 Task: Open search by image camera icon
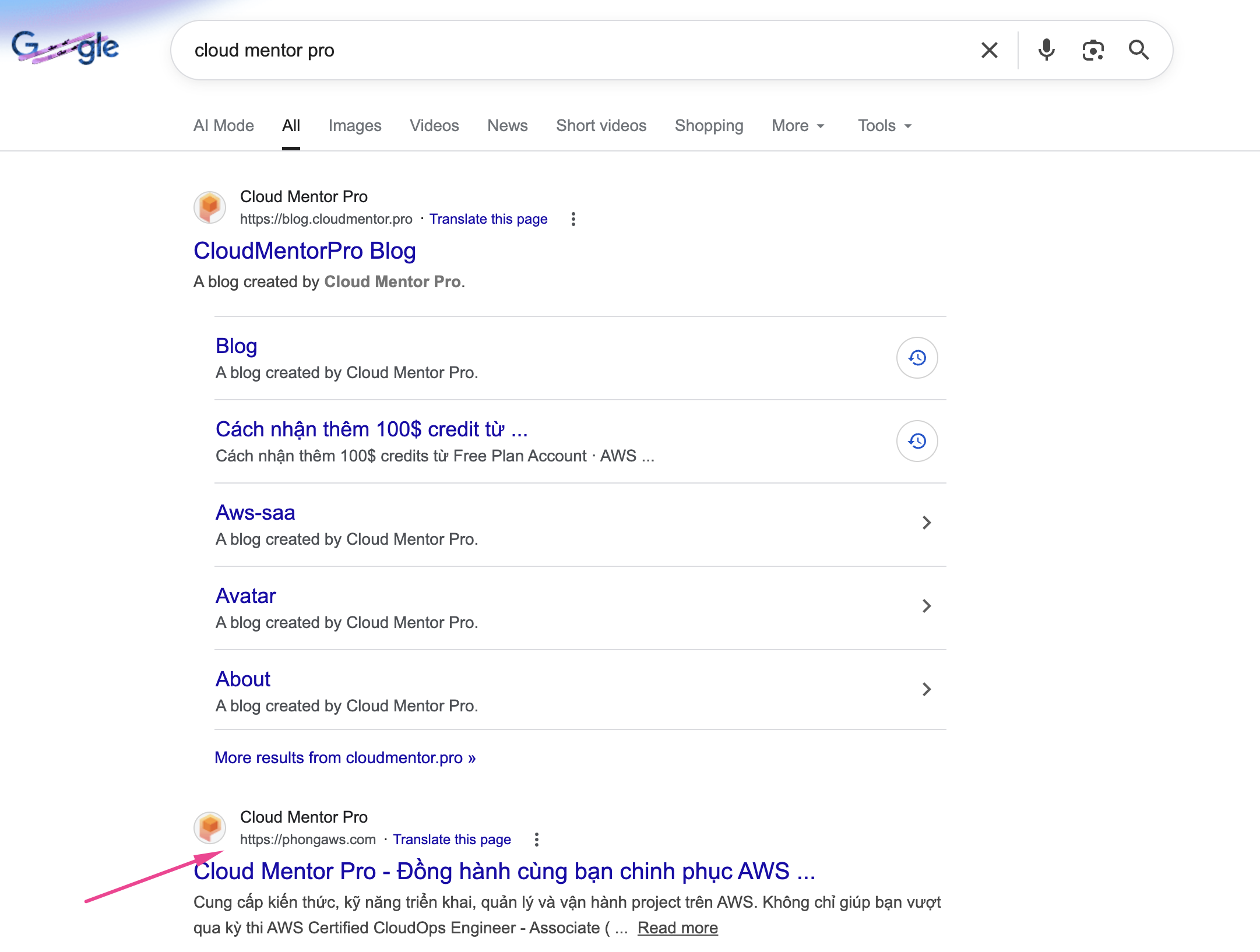pos(1093,50)
